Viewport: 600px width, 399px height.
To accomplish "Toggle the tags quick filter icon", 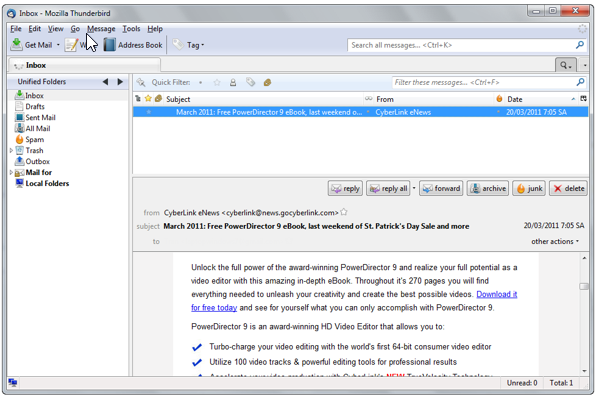I will point(251,82).
